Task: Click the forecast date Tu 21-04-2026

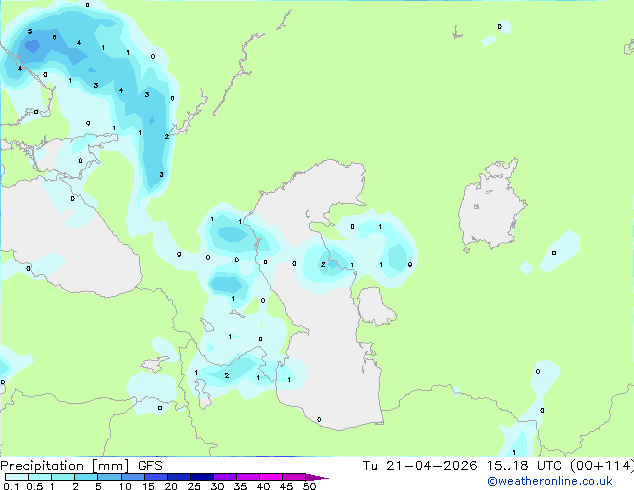Action: click(420, 466)
